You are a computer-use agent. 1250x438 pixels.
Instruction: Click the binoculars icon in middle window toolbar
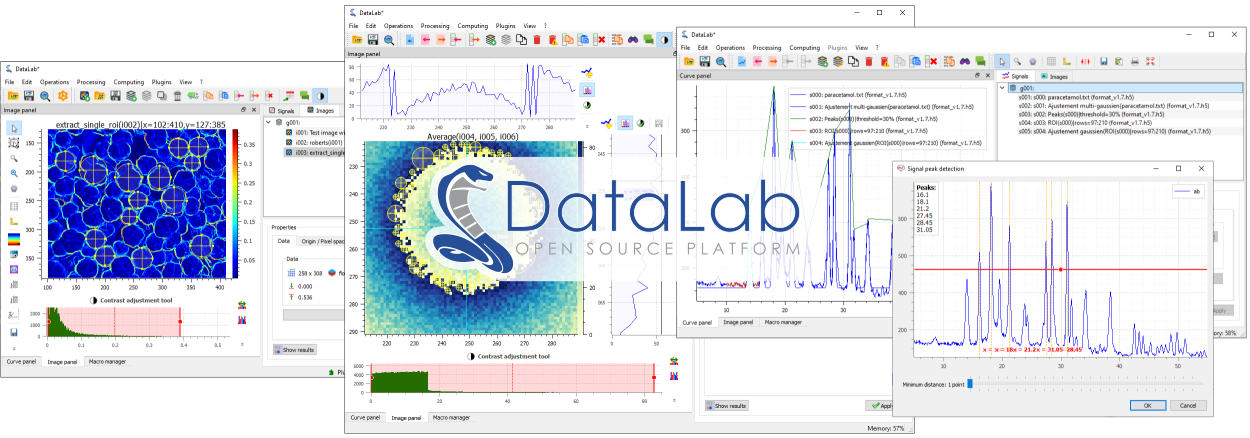(x=633, y=40)
